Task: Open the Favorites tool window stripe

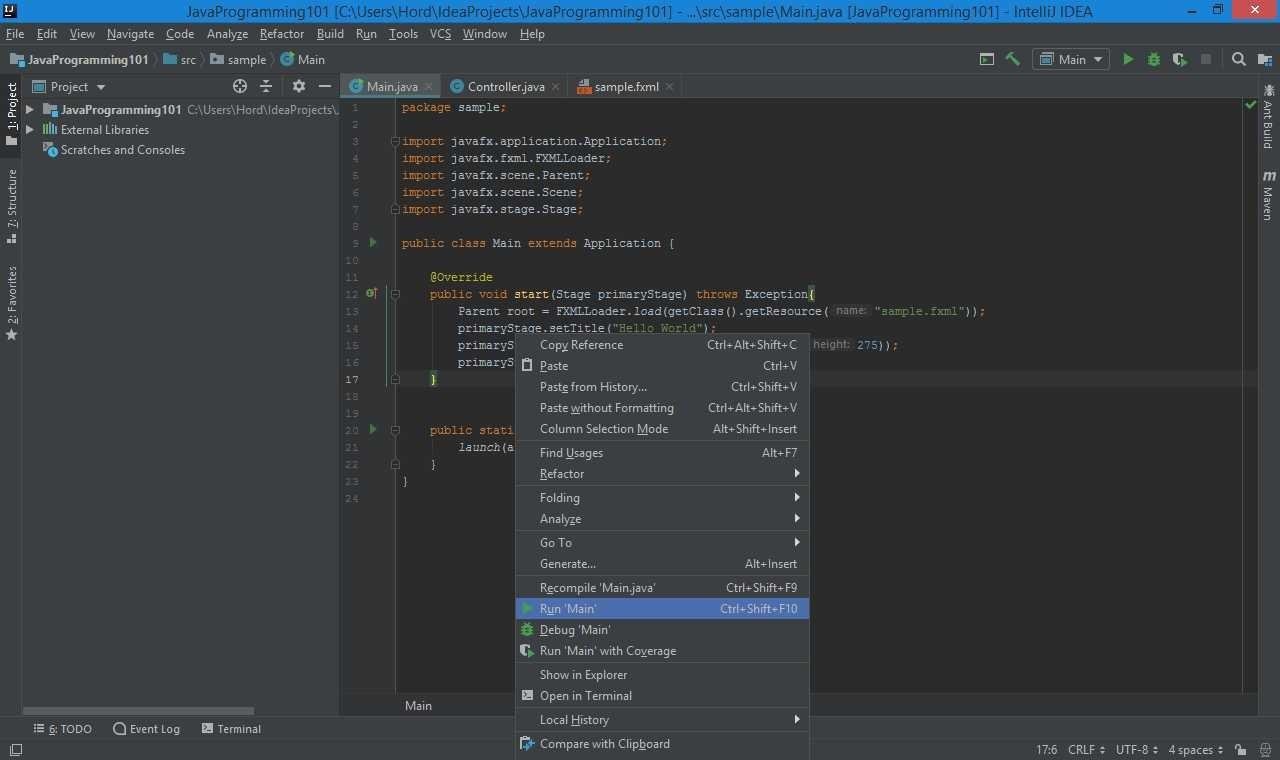Action: (12, 303)
